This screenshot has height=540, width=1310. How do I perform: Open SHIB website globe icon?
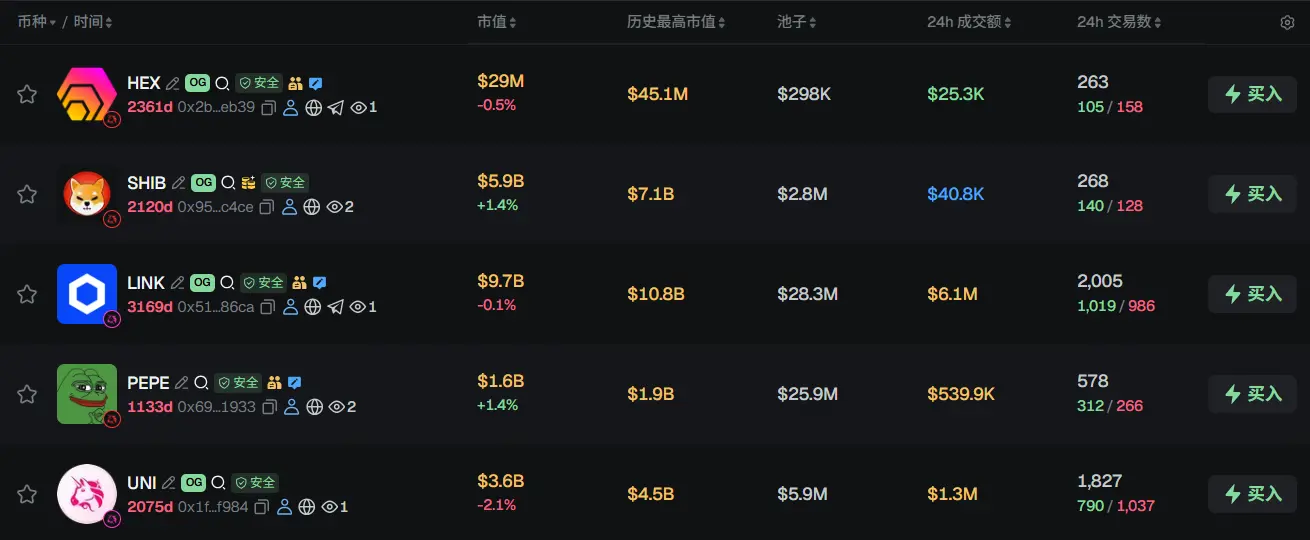pos(312,207)
